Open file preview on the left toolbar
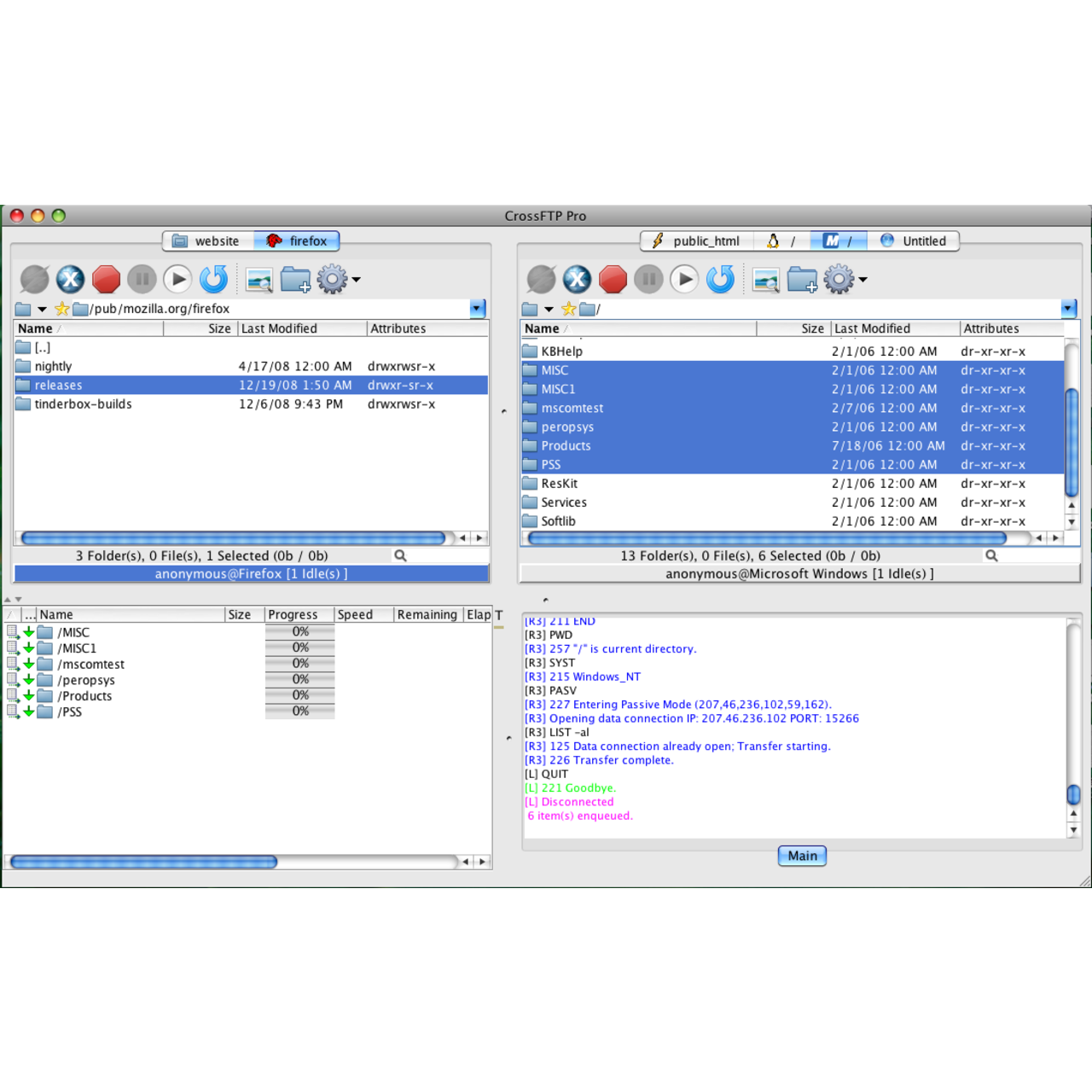Image resolution: width=1092 pixels, height=1092 pixels. pos(258,279)
